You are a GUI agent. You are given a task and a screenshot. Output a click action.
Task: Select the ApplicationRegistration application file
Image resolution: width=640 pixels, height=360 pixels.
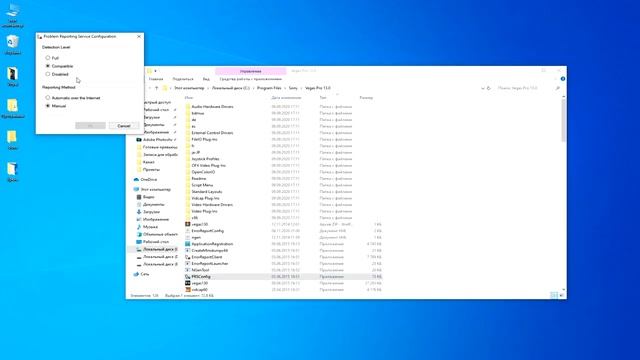212,244
